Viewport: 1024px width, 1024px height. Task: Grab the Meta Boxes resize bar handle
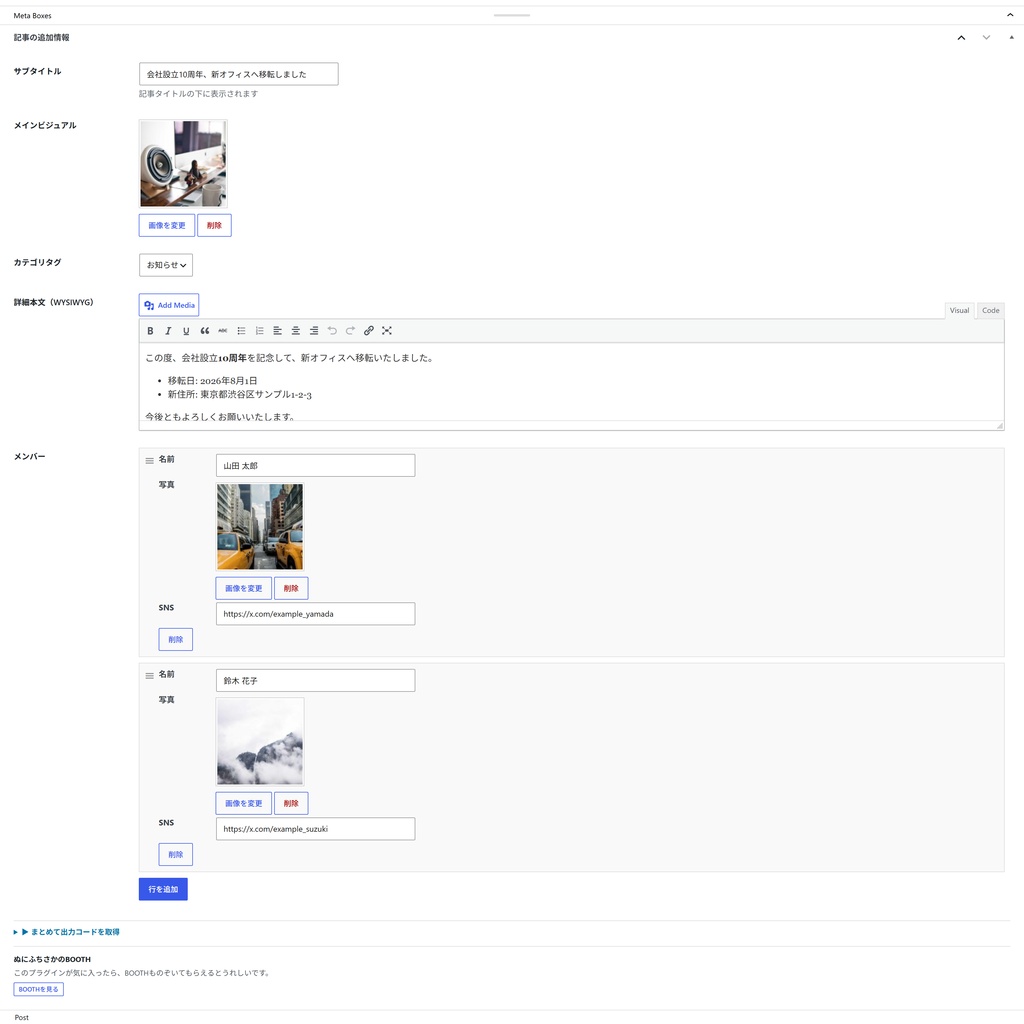pos(512,15)
